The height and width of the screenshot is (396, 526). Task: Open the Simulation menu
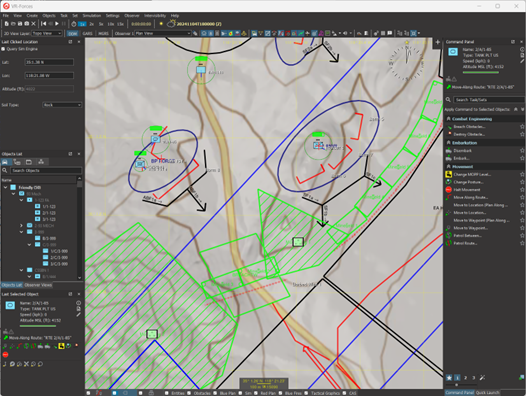click(92, 15)
